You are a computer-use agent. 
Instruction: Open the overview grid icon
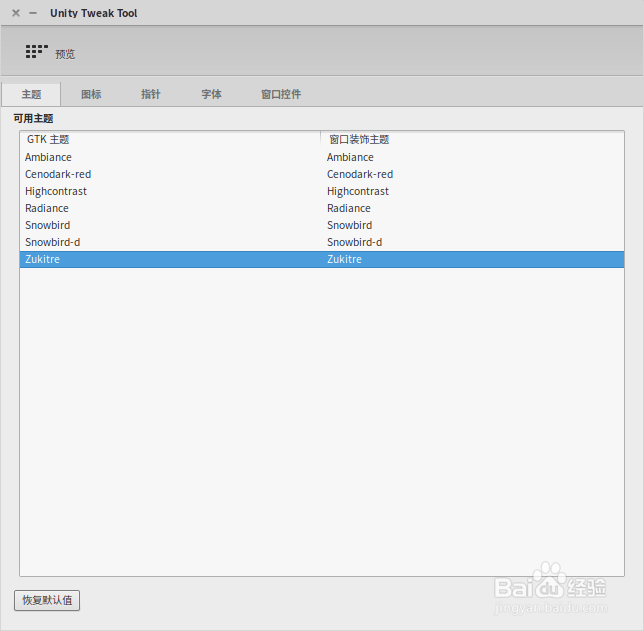[37, 51]
